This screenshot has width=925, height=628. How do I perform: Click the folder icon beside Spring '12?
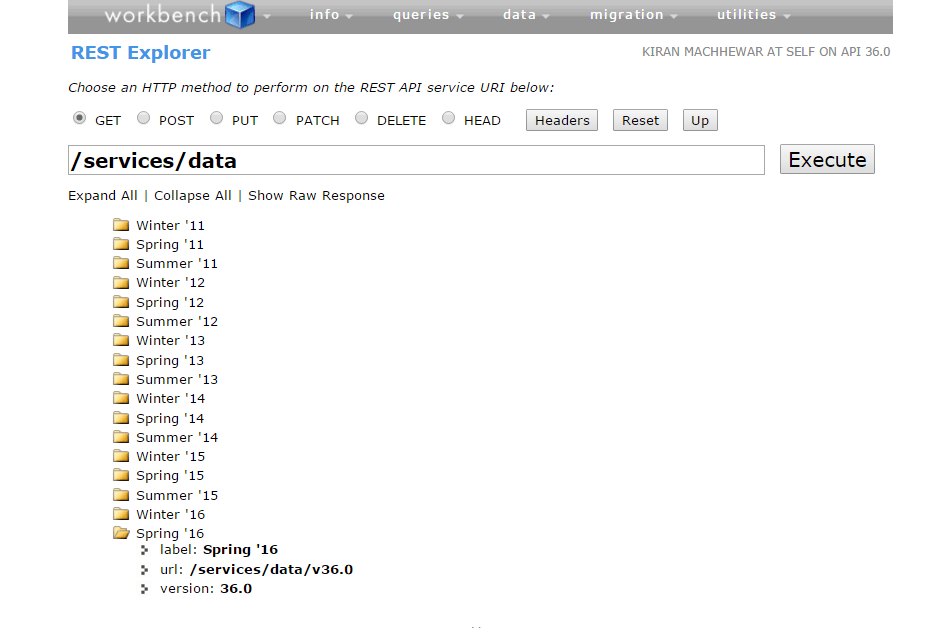click(x=121, y=302)
